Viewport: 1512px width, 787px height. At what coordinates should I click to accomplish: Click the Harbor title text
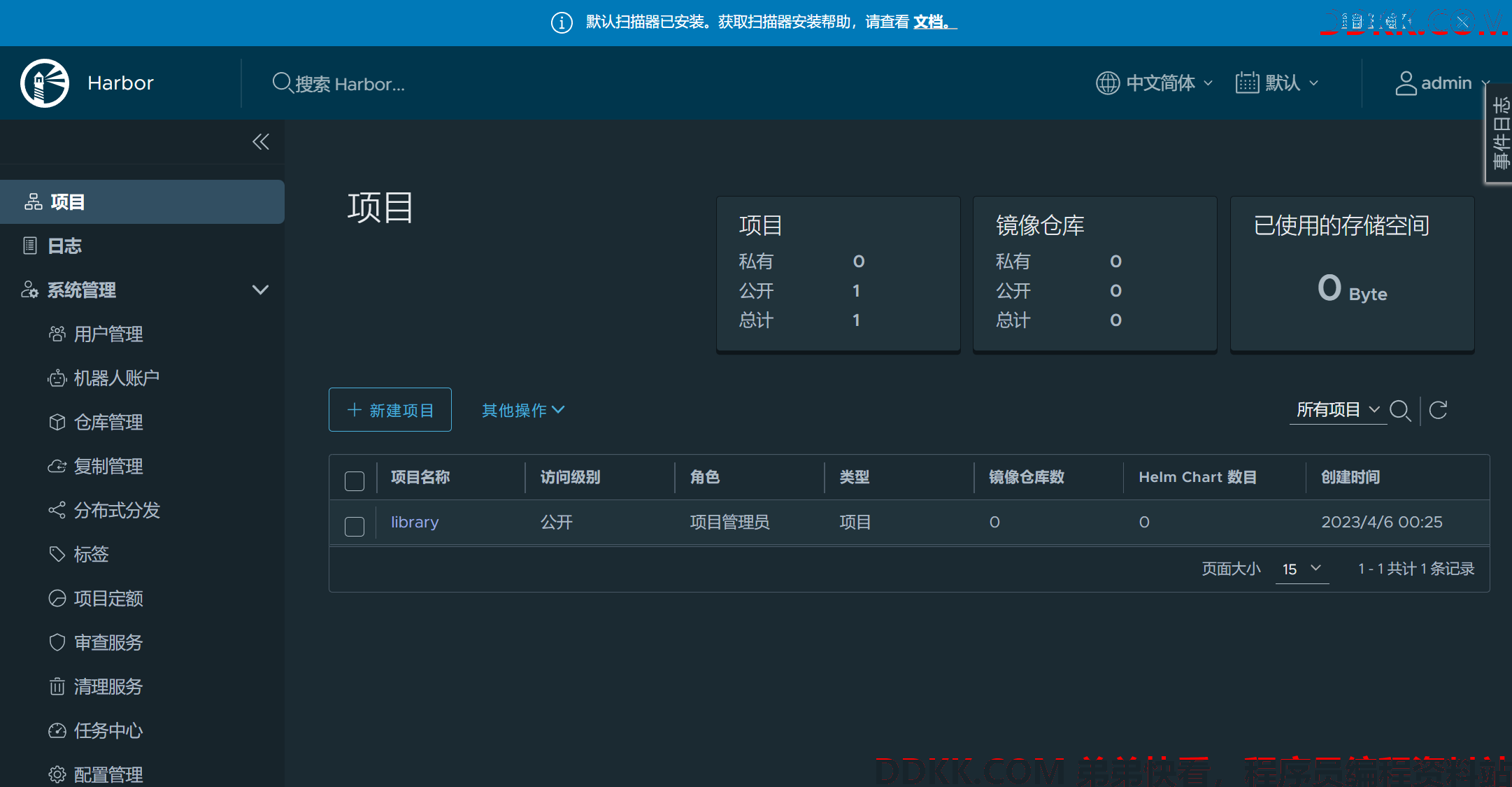click(x=120, y=83)
